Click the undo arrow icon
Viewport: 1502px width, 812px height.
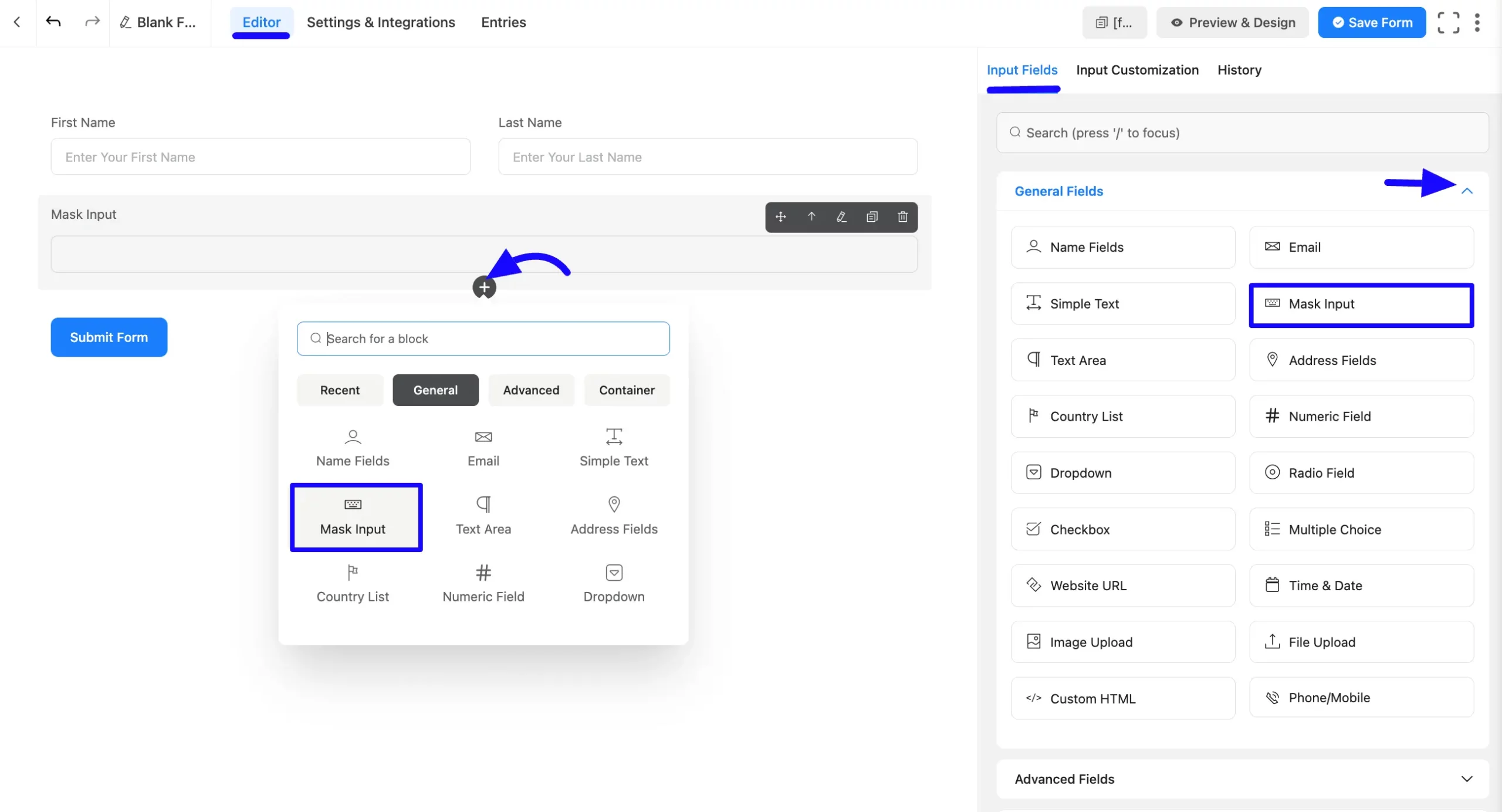[53, 22]
